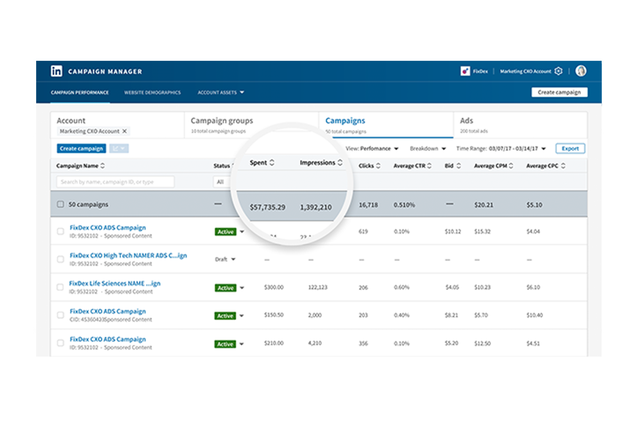This screenshot has height=424, width=640.
Task: Open the account settings gear icon
Action: click(558, 71)
